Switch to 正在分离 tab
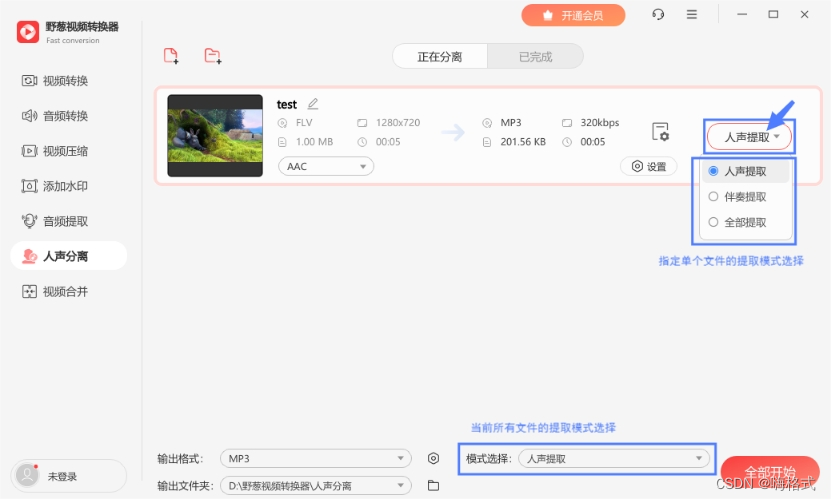 coord(440,56)
